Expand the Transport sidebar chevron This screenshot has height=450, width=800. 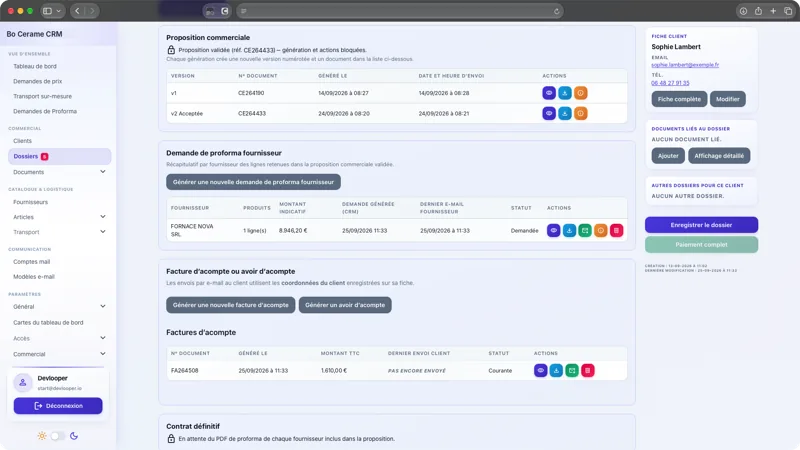click(x=103, y=232)
